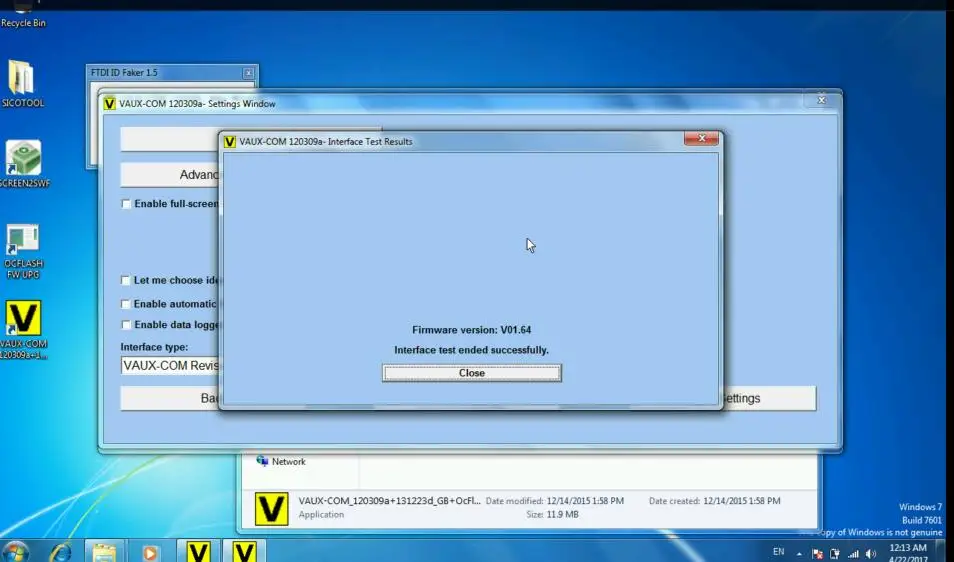
Task: Click the Date created value 12/14/2015 1:58 PM
Action: click(741, 501)
